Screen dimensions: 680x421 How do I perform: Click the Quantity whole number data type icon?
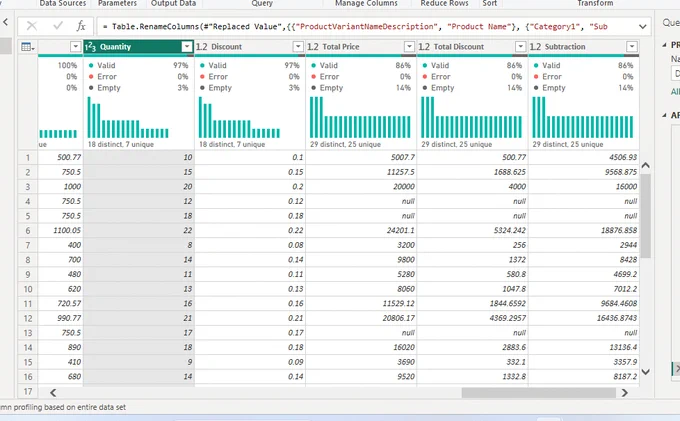pyautogui.click(x=90, y=47)
